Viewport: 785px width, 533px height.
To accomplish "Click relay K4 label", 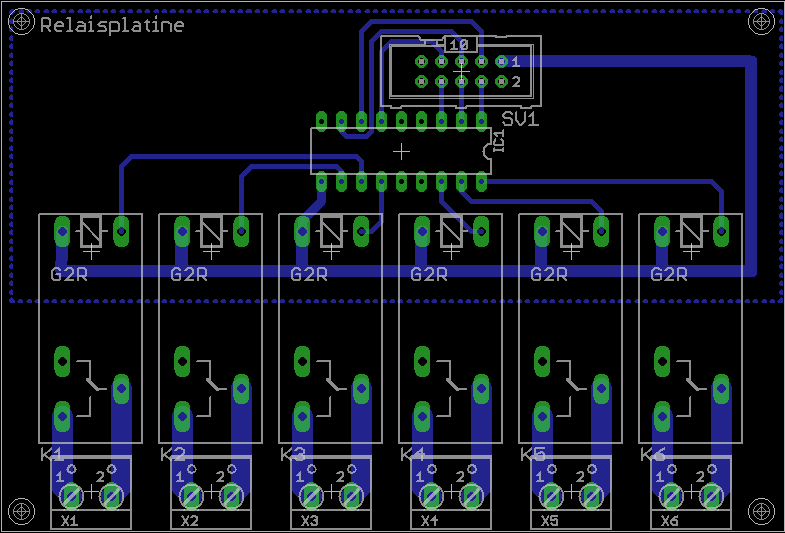I will click(413, 454).
